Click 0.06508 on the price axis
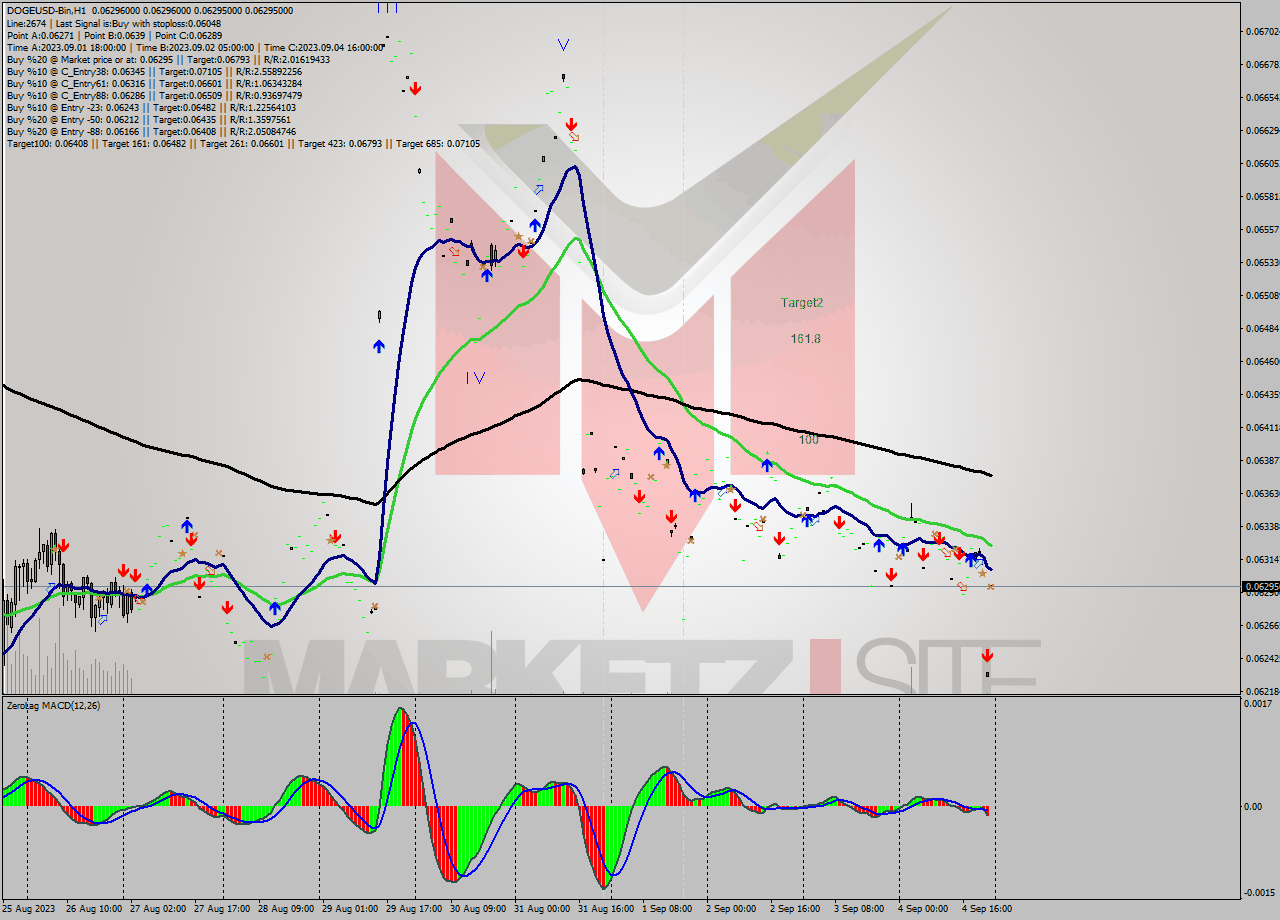This screenshot has height=920, width=1280. (x=1261, y=295)
